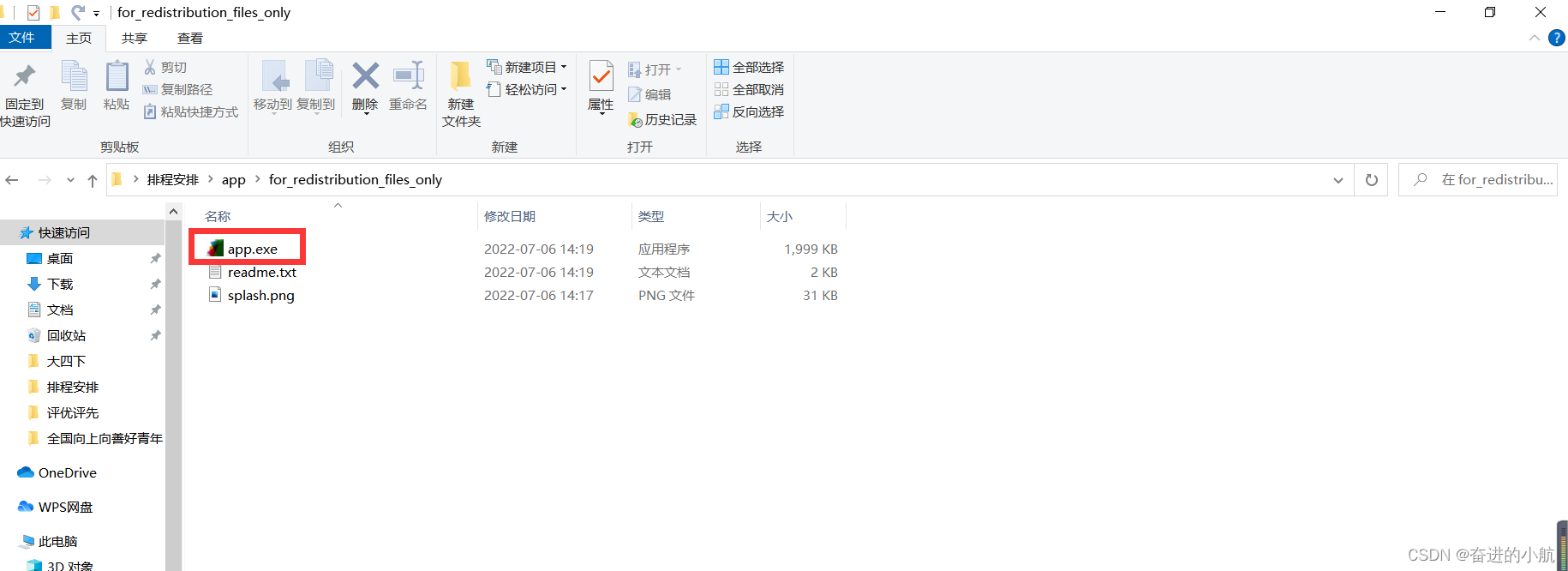Open address bar history dropdown
1568x571 pixels.
1338,180
